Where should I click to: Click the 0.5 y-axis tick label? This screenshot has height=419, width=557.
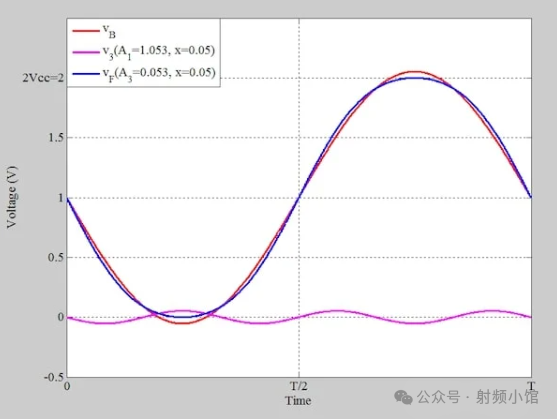click(55, 257)
